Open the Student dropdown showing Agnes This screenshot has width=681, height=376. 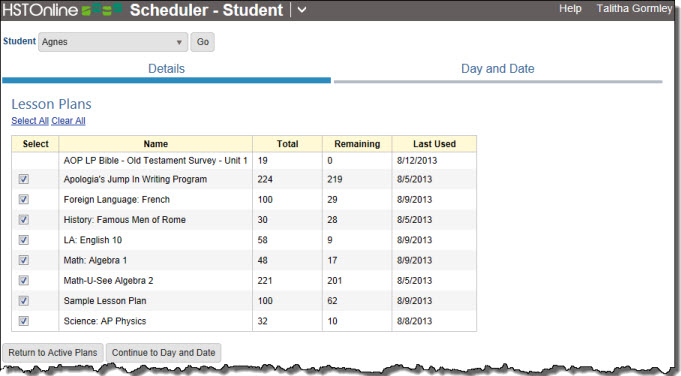tap(113, 42)
